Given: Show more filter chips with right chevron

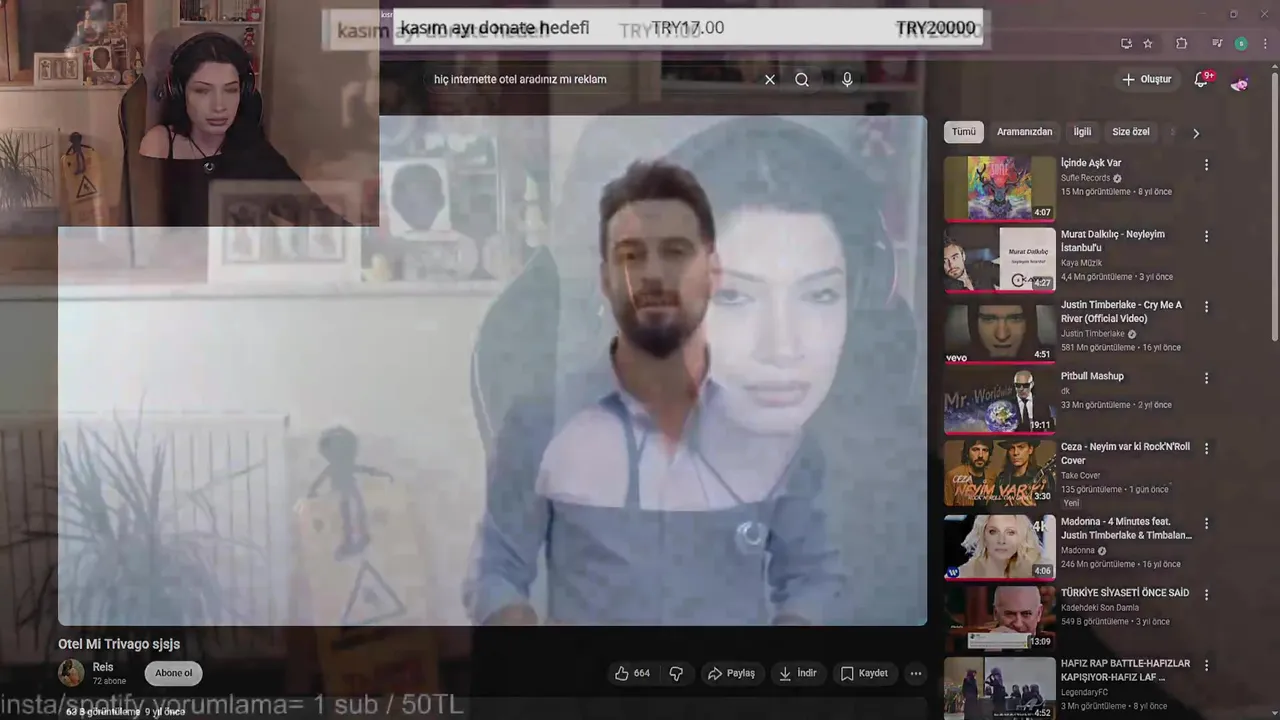Looking at the screenshot, I should click(x=1195, y=133).
